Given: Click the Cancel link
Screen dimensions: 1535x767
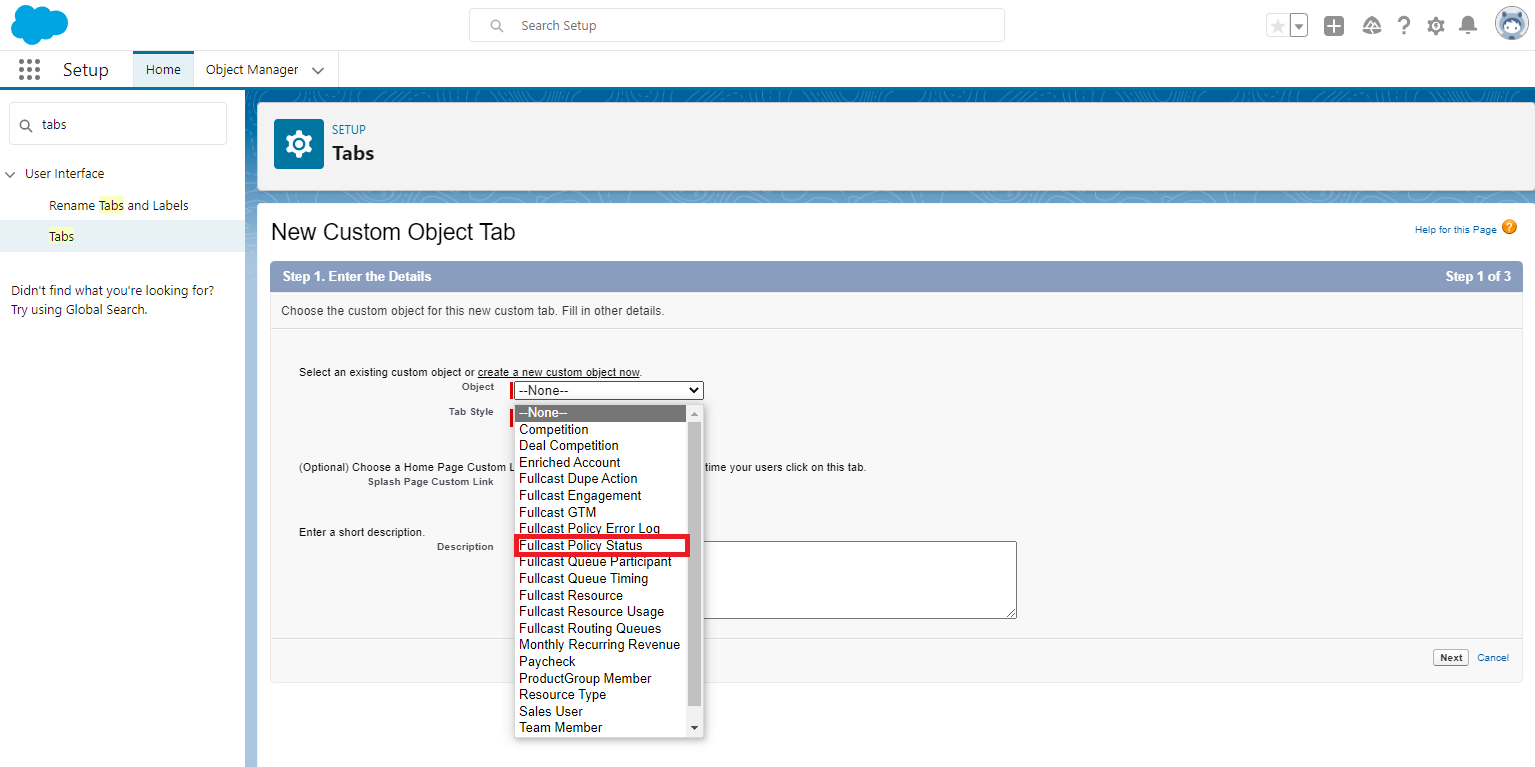Looking at the screenshot, I should pos(1493,658).
